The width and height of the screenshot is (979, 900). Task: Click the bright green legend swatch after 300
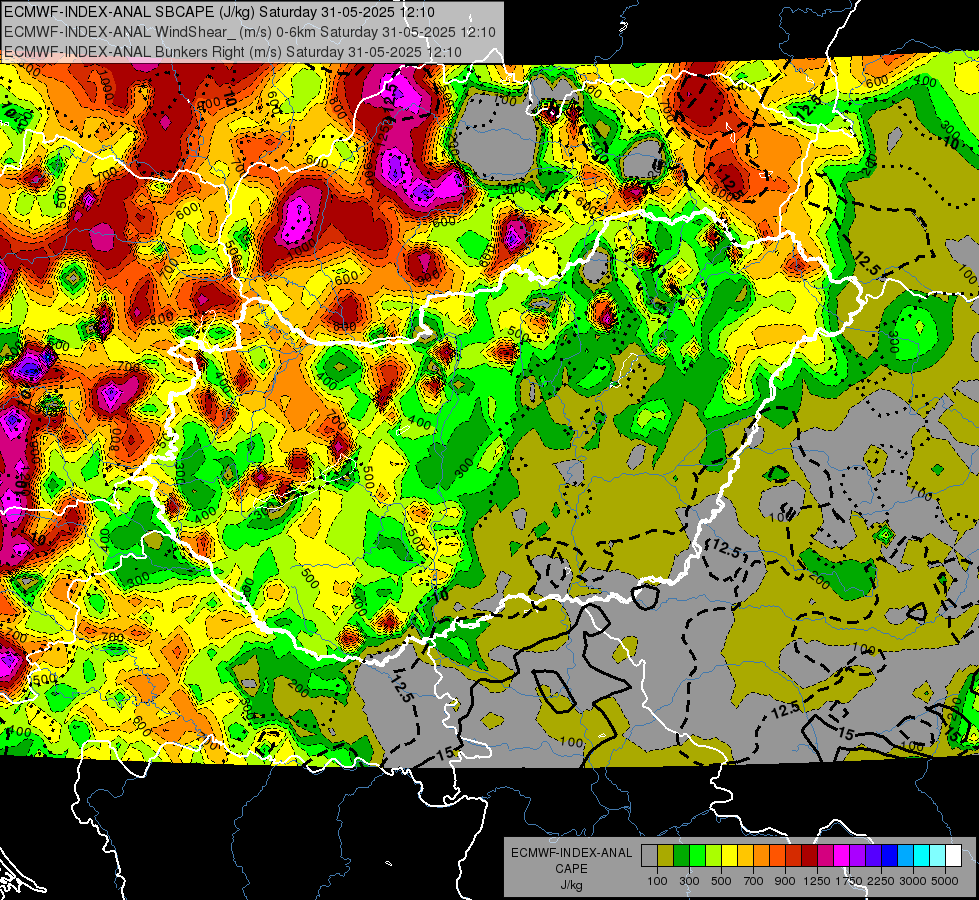[x=697, y=855]
